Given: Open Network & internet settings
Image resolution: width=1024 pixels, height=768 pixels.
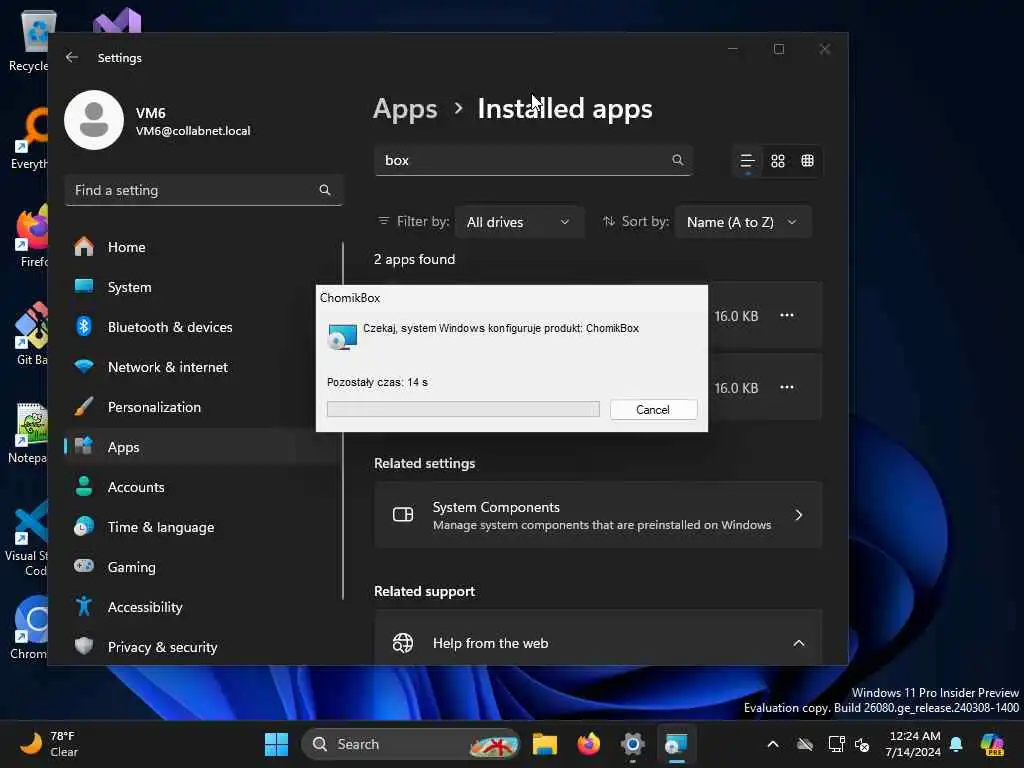Looking at the screenshot, I should pyautogui.click(x=202, y=367).
